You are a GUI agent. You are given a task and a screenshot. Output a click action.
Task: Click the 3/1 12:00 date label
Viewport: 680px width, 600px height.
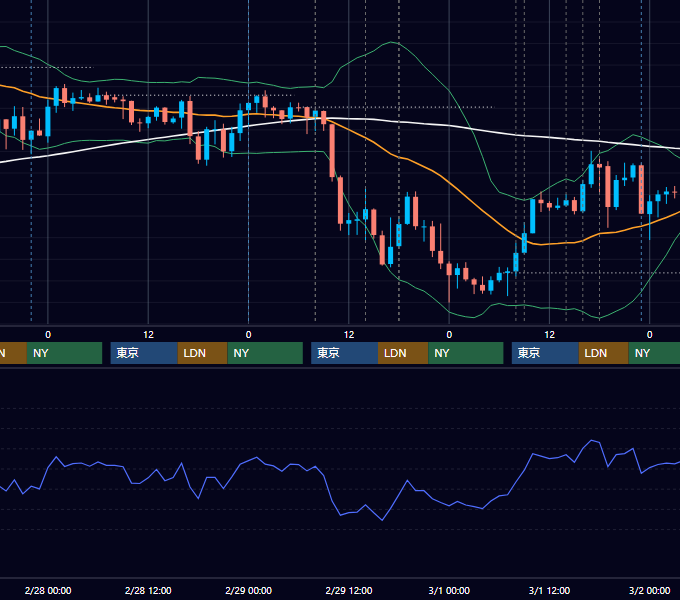coord(549,590)
